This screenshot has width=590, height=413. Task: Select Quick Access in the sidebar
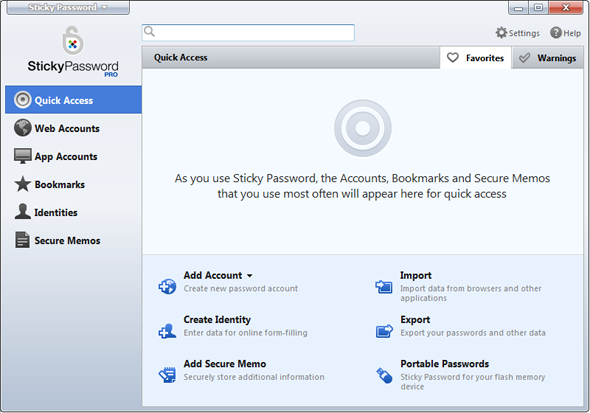[73, 100]
